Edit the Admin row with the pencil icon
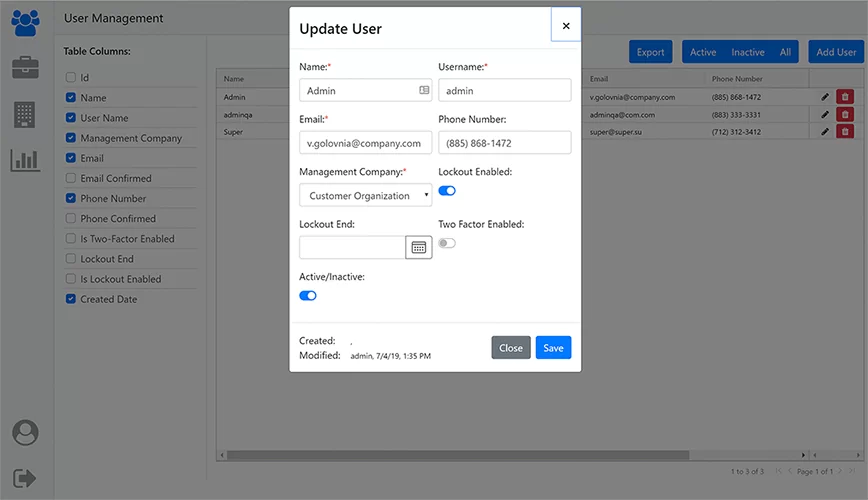 [x=825, y=97]
